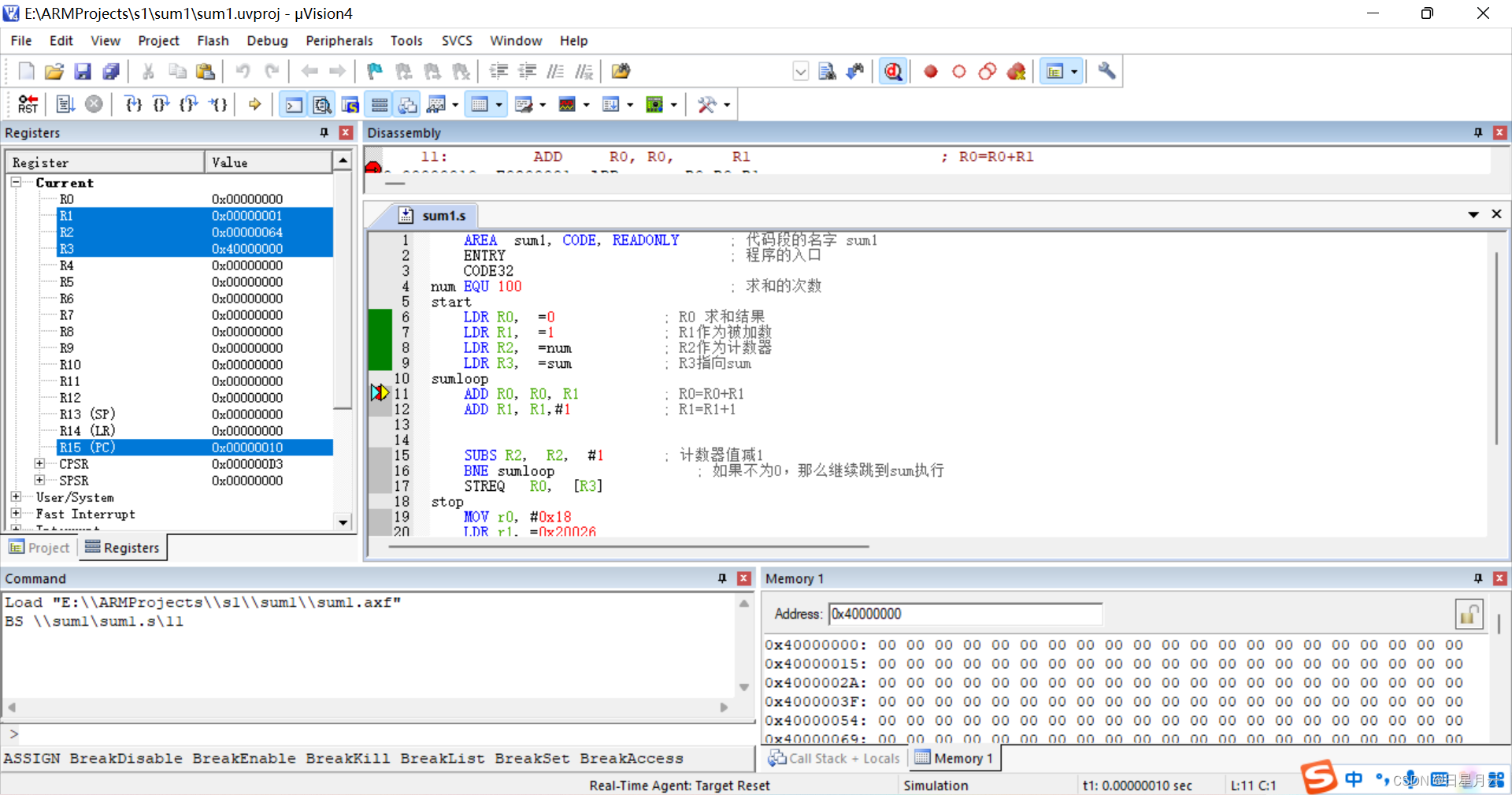1512x795 pixels.
Task: Reset the CPU with the RST icon
Action: point(28,104)
